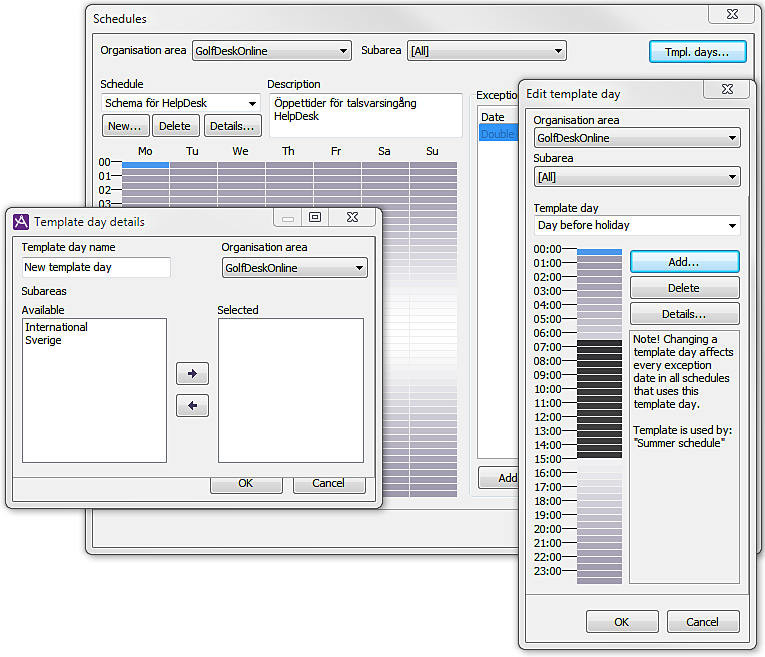The width and height of the screenshot is (765, 657).
Task: Click the Tmpl. days... button
Action: [x=697, y=51]
